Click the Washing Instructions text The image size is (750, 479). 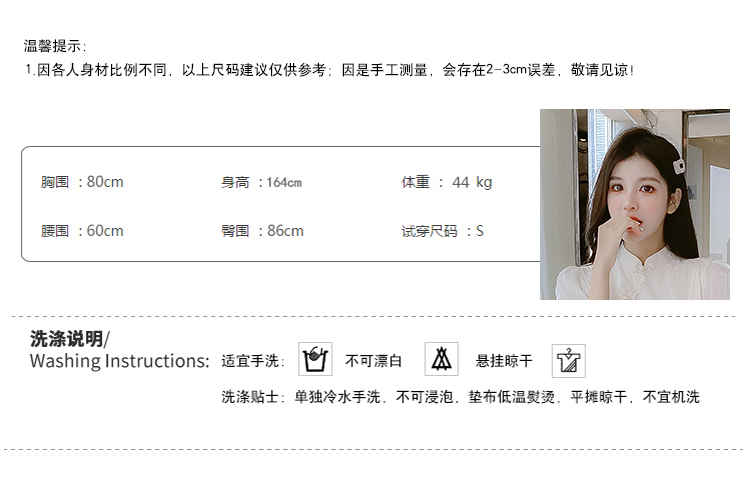[120, 361]
